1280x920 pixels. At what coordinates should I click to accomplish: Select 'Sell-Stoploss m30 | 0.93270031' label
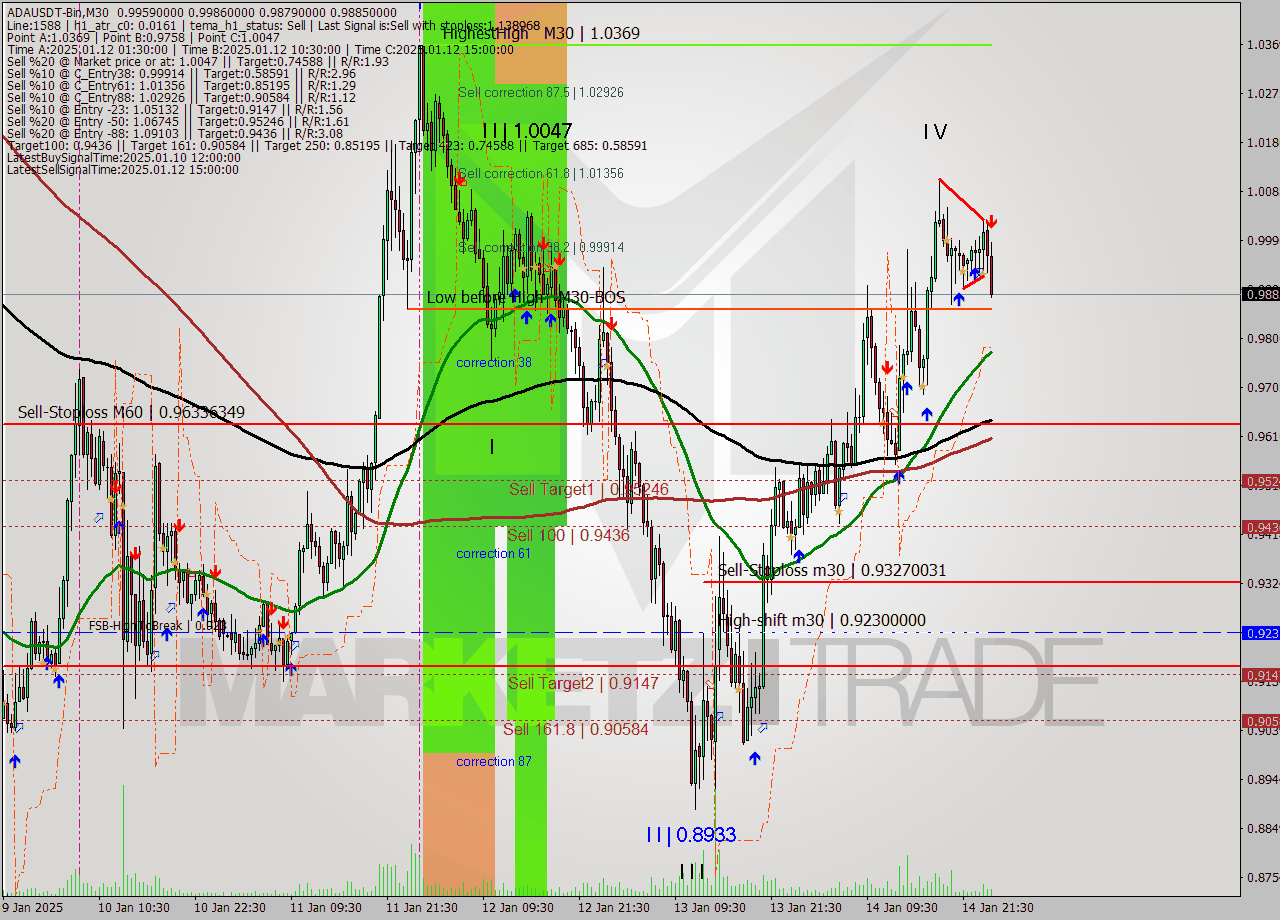[x=832, y=570]
